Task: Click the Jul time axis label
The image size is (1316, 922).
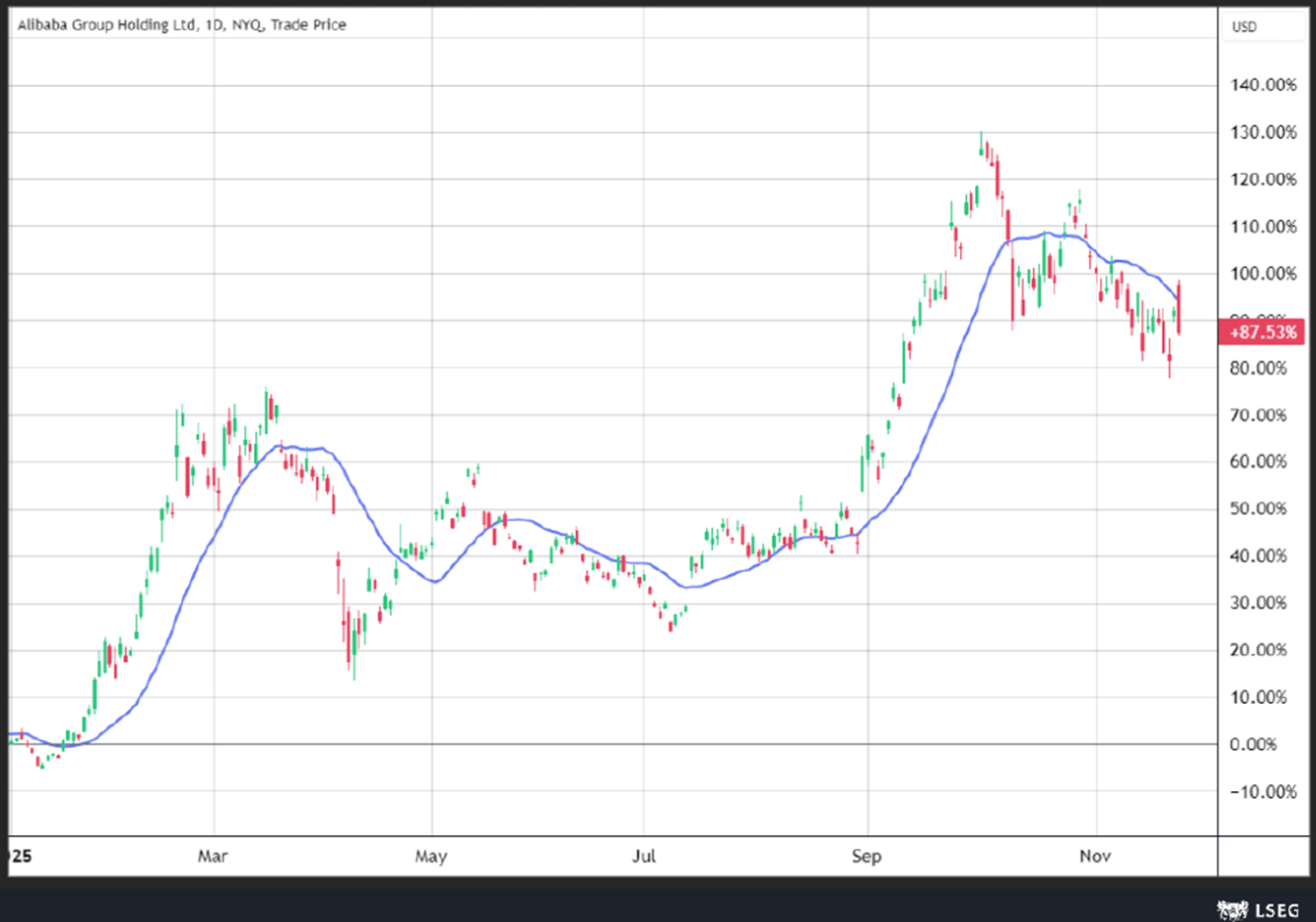Action: tap(643, 856)
